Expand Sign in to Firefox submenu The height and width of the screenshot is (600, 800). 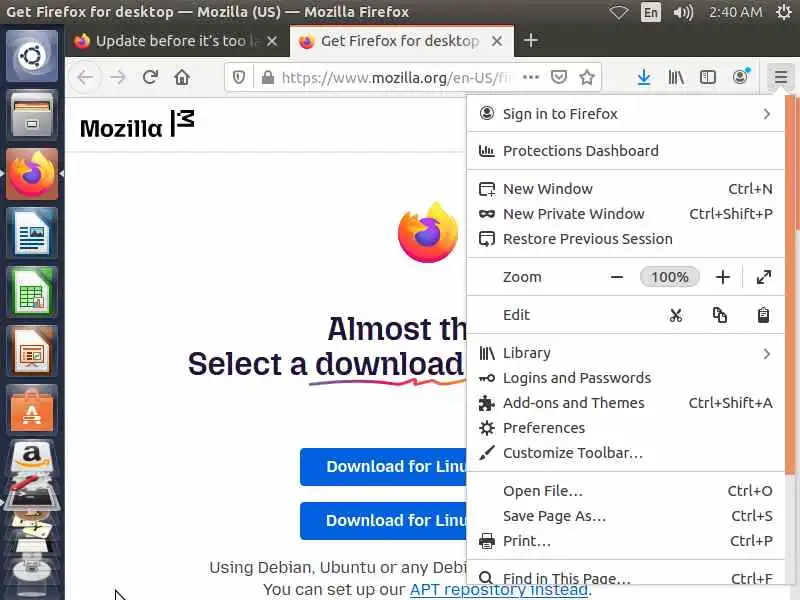[626, 114]
